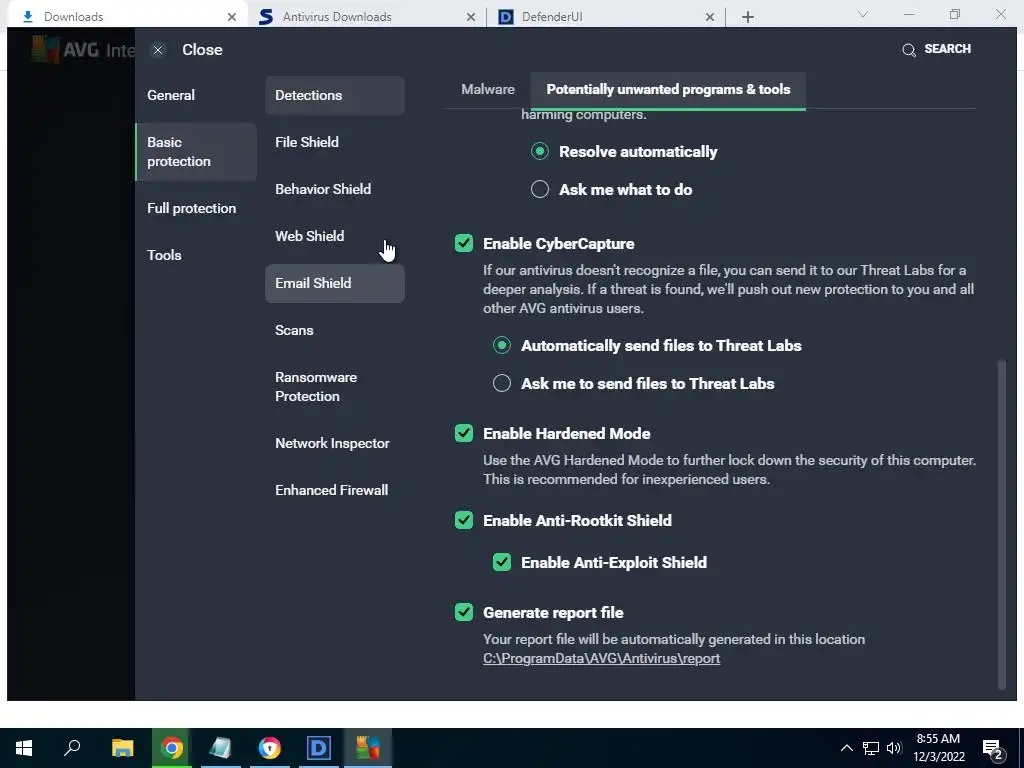Click the SEARCH label in AVG settings
The height and width of the screenshot is (768, 1024).
pyautogui.click(x=947, y=49)
